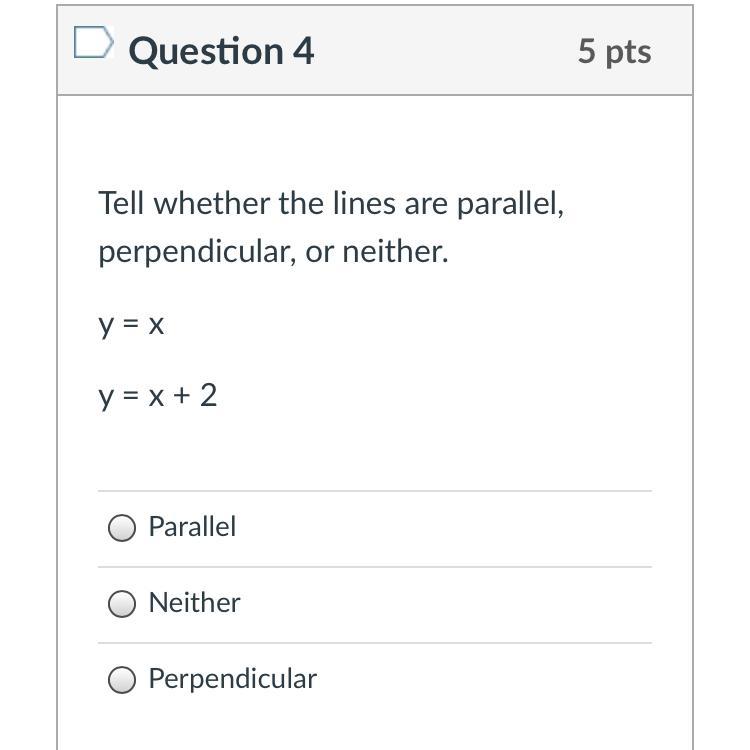The height and width of the screenshot is (750, 750).
Task: Choose the Neither radio button
Action: point(122,604)
